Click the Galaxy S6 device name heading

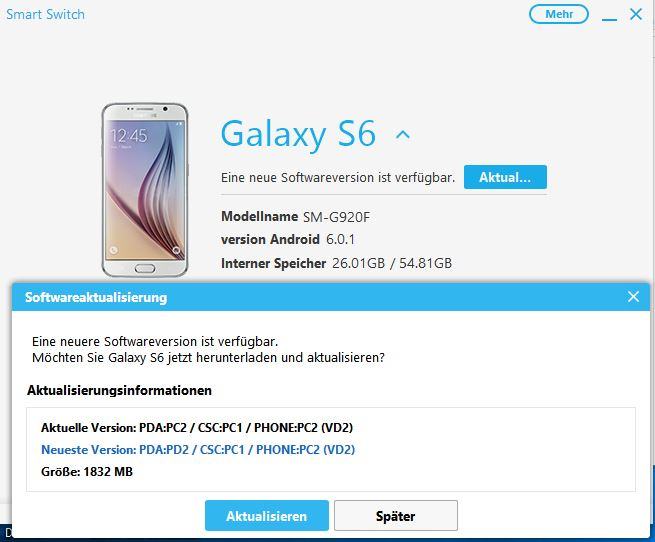298,134
